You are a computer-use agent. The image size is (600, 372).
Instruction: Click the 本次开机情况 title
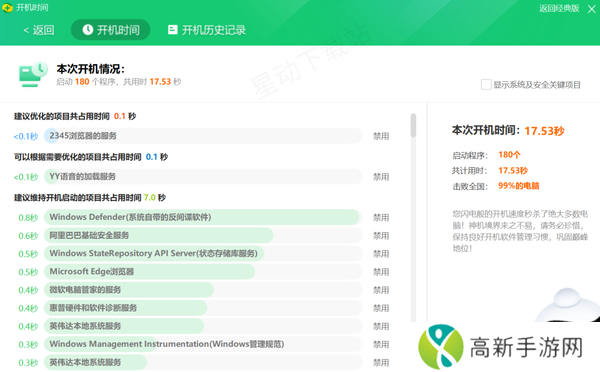[x=91, y=69]
